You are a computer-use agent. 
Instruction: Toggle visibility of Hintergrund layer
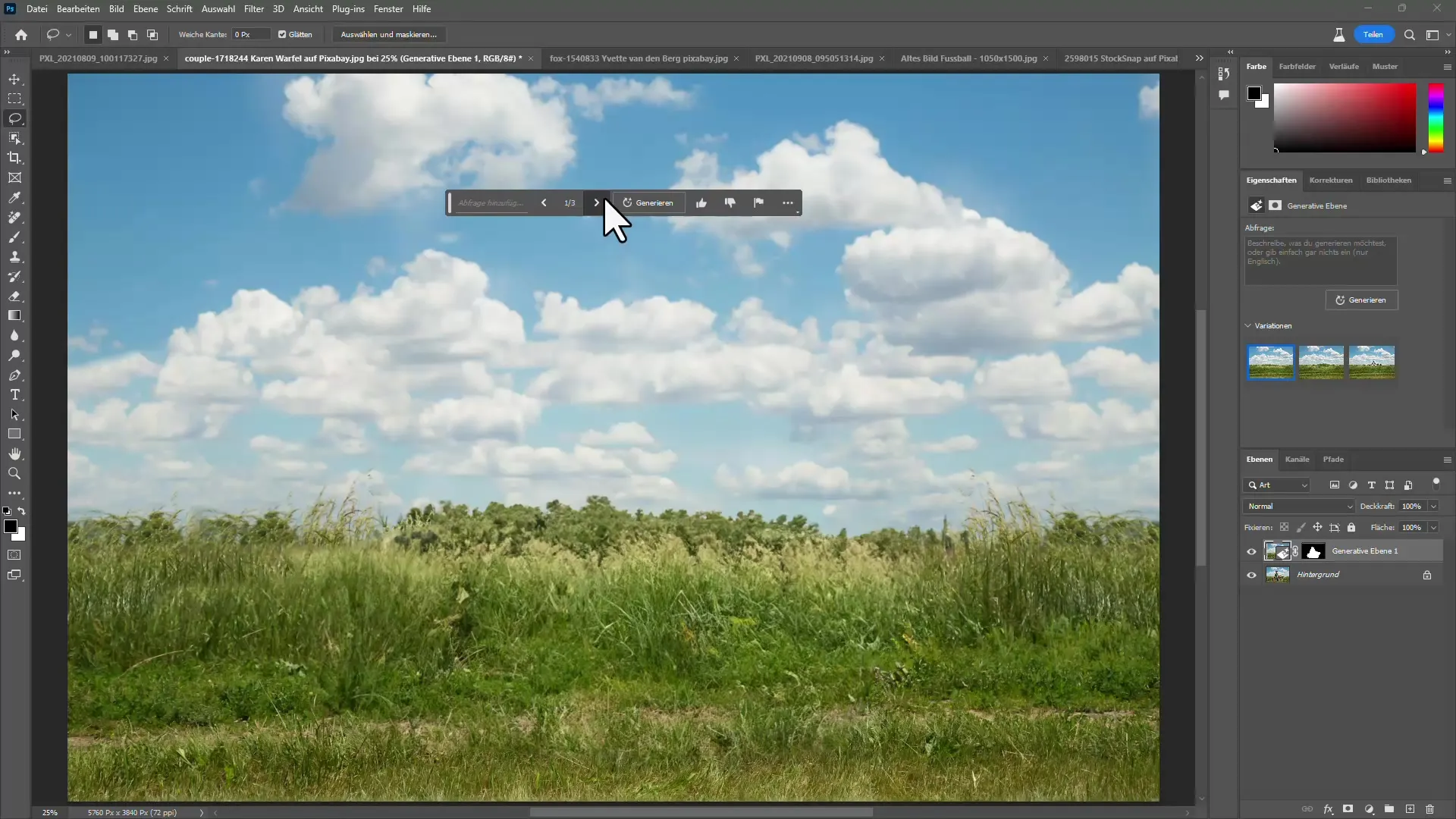pyautogui.click(x=1251, y=574)
